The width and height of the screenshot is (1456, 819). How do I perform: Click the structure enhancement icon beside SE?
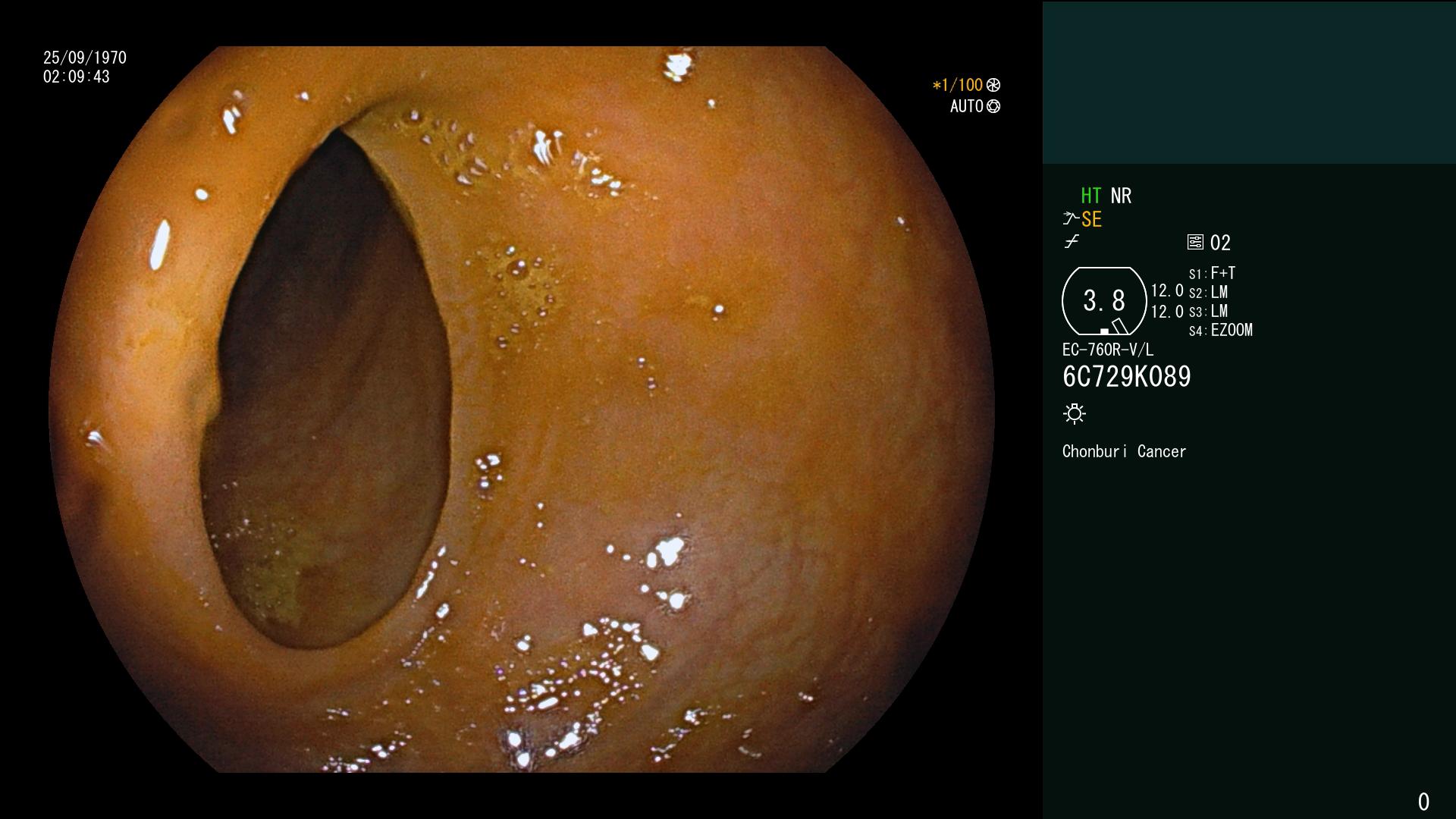(x=1071, y=219)
